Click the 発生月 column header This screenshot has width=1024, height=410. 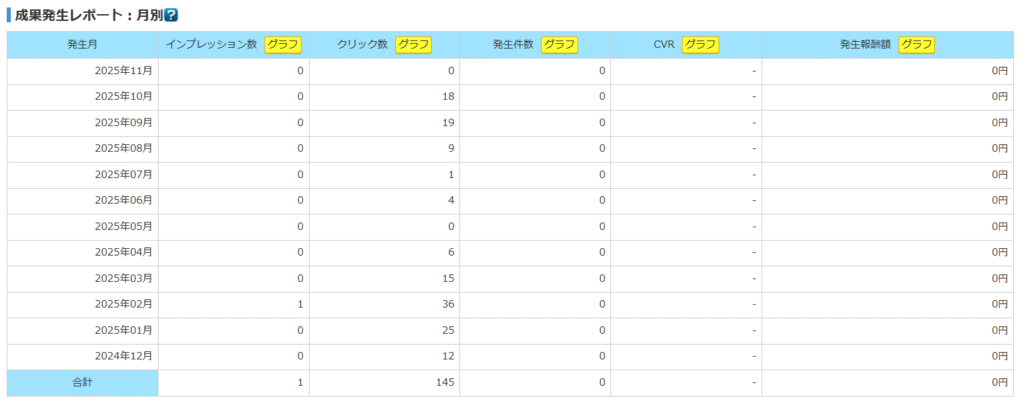pos(82,45)
